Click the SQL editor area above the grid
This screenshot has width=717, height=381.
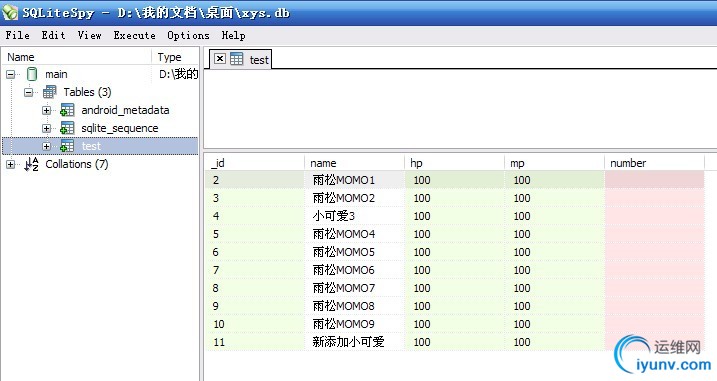pos(460,109)
